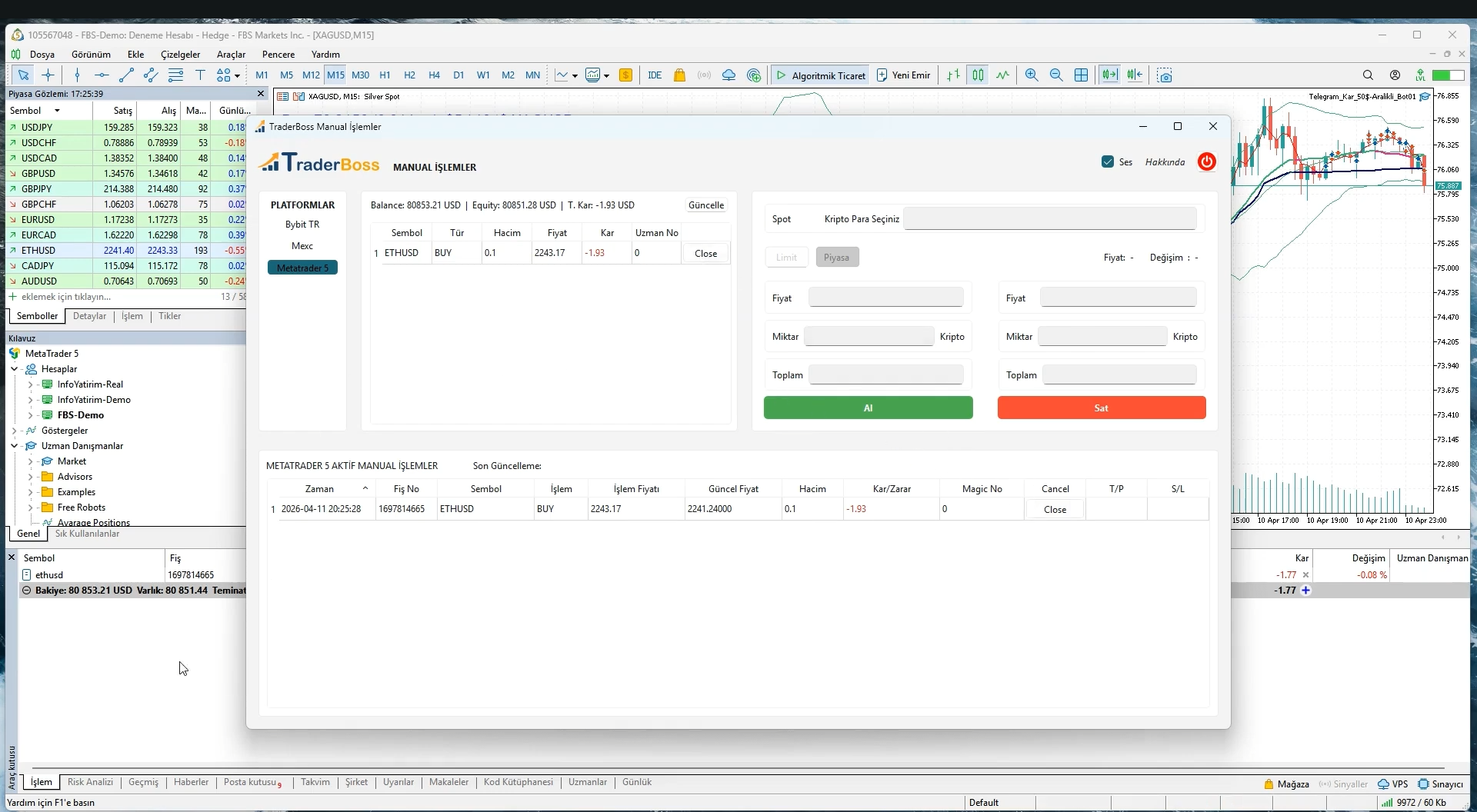Switch chart to candlestick mode
Image resolution: width=1477 pixels, height=812 pixels.
[x=978, y=75]
